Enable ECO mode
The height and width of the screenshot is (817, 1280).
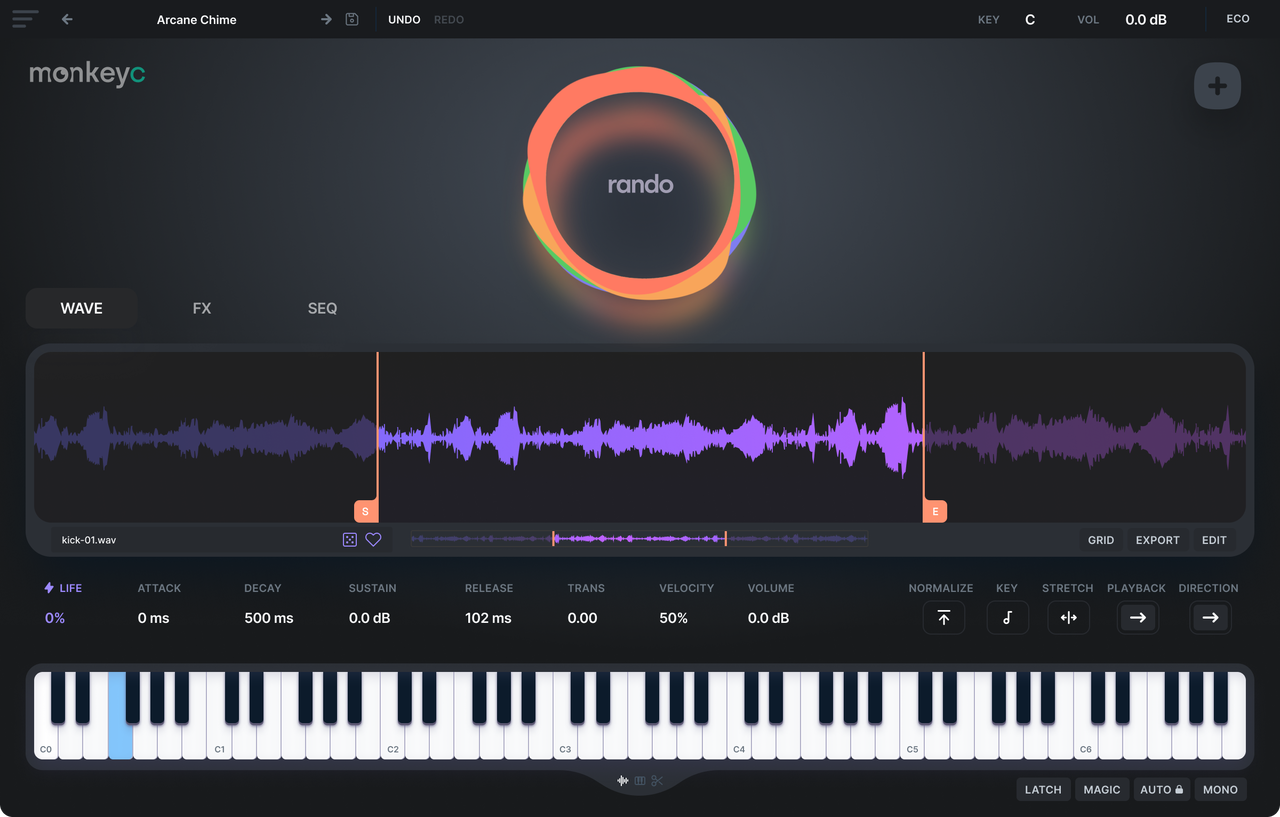1238,19
